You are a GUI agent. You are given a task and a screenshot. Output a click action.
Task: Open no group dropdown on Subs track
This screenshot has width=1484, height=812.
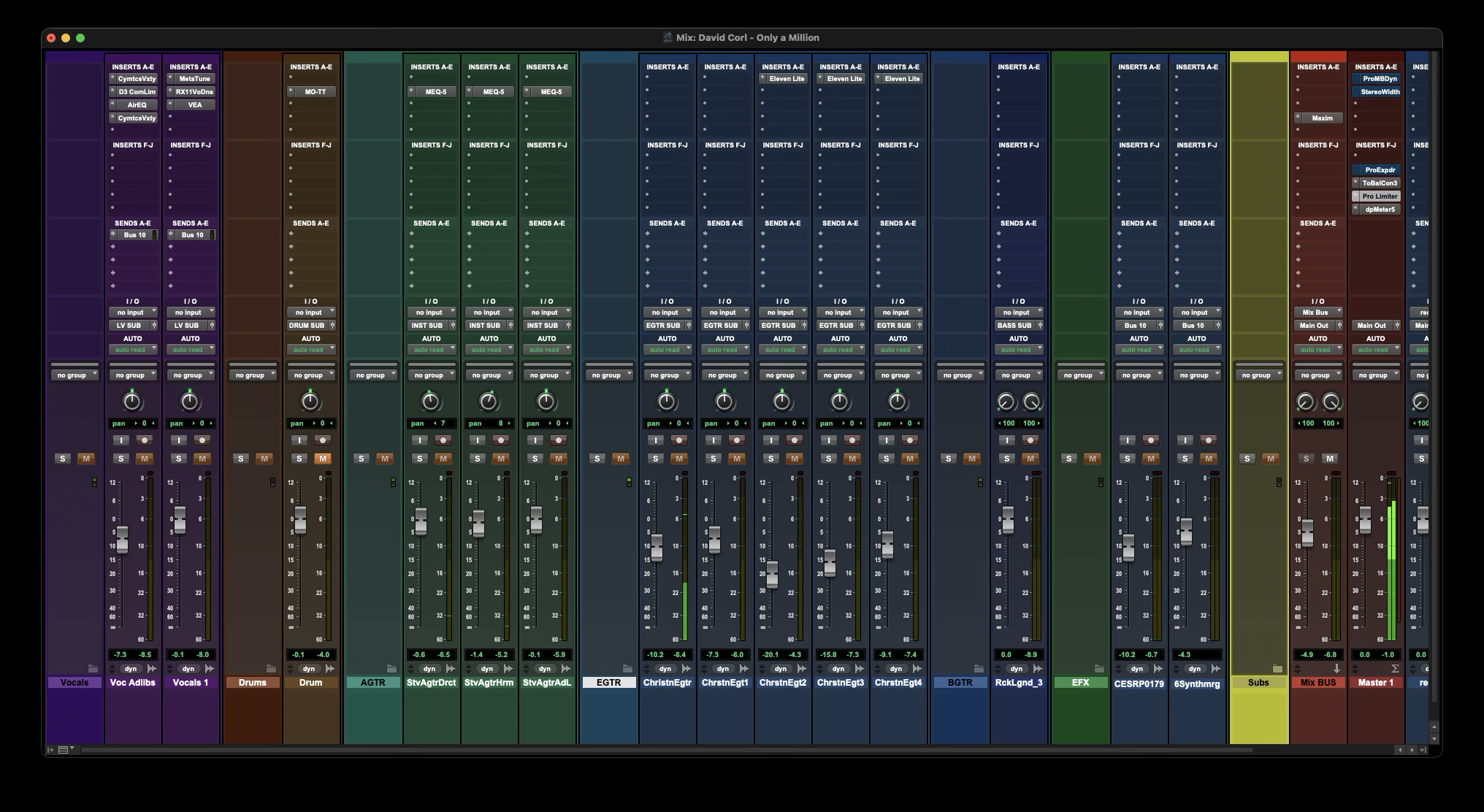[1258, 375]
